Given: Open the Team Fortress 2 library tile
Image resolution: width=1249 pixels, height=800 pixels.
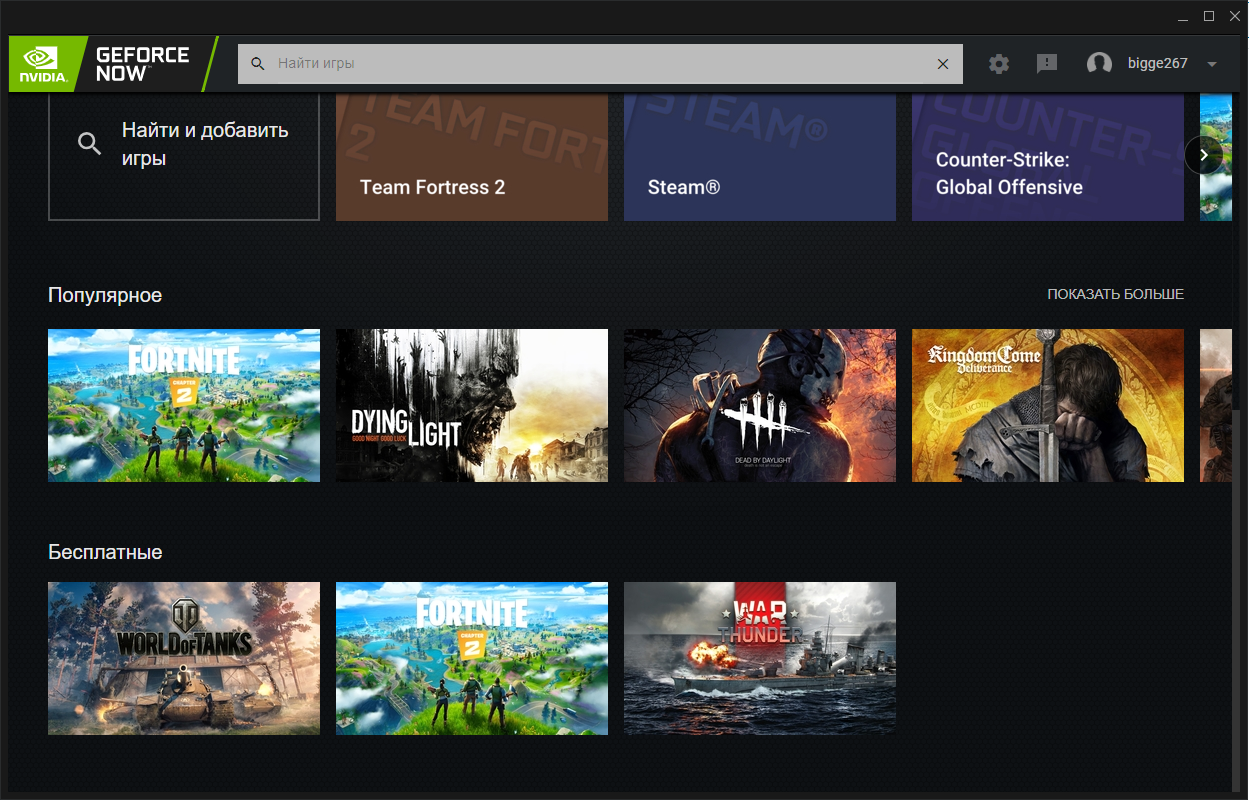Looking at the screenshot, I should (472, 157).
